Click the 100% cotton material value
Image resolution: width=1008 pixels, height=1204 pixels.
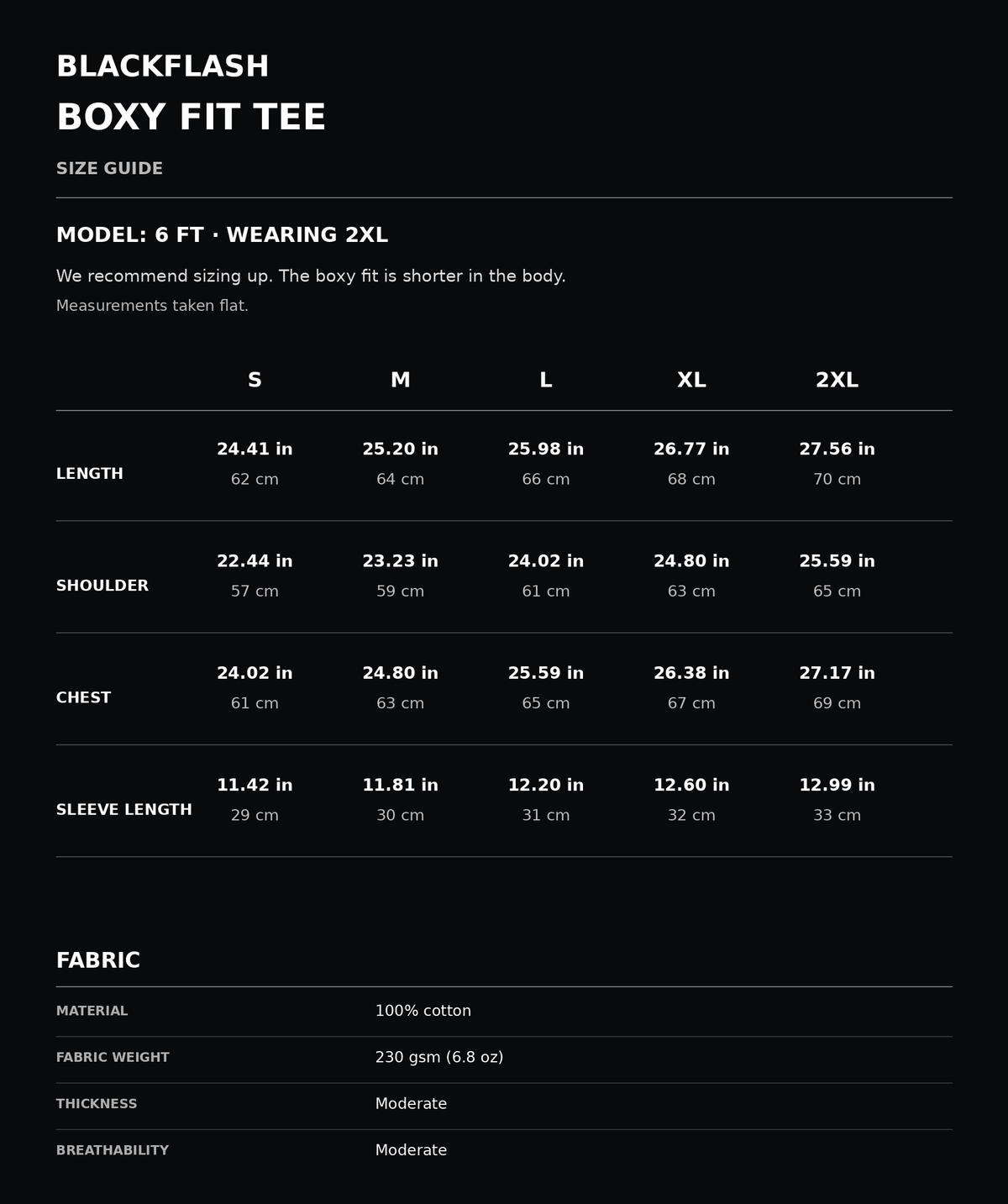tap(423, 1011)
